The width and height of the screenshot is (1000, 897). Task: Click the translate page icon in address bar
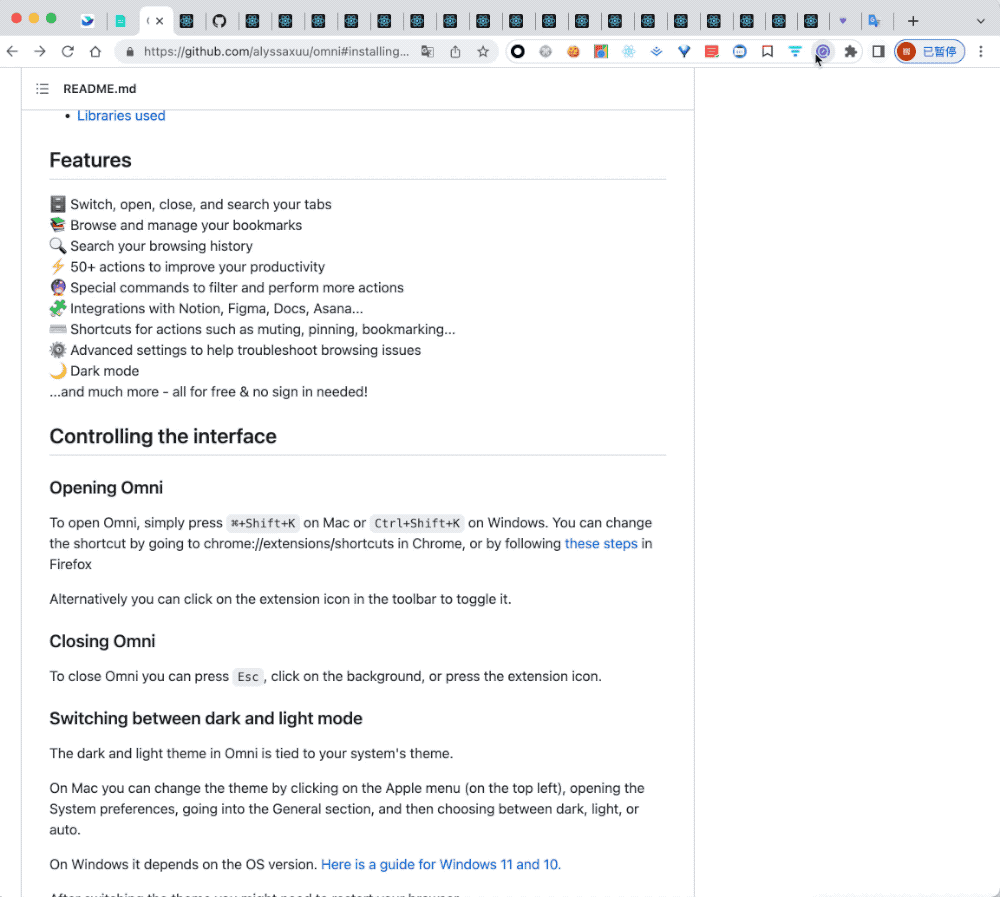[x=427, y=52]
